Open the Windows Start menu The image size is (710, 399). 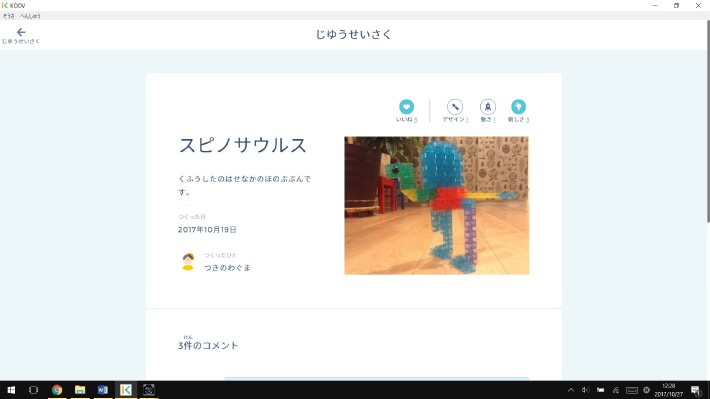pos(11,390)
